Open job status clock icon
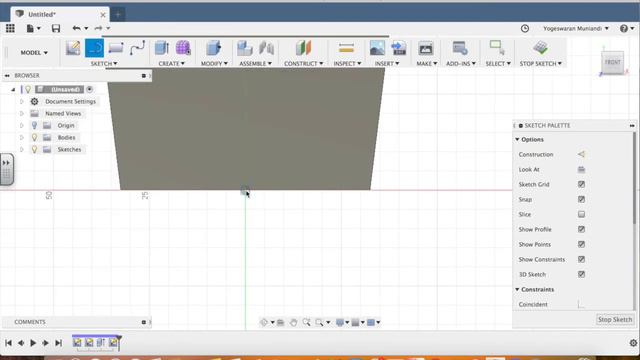 525,29
